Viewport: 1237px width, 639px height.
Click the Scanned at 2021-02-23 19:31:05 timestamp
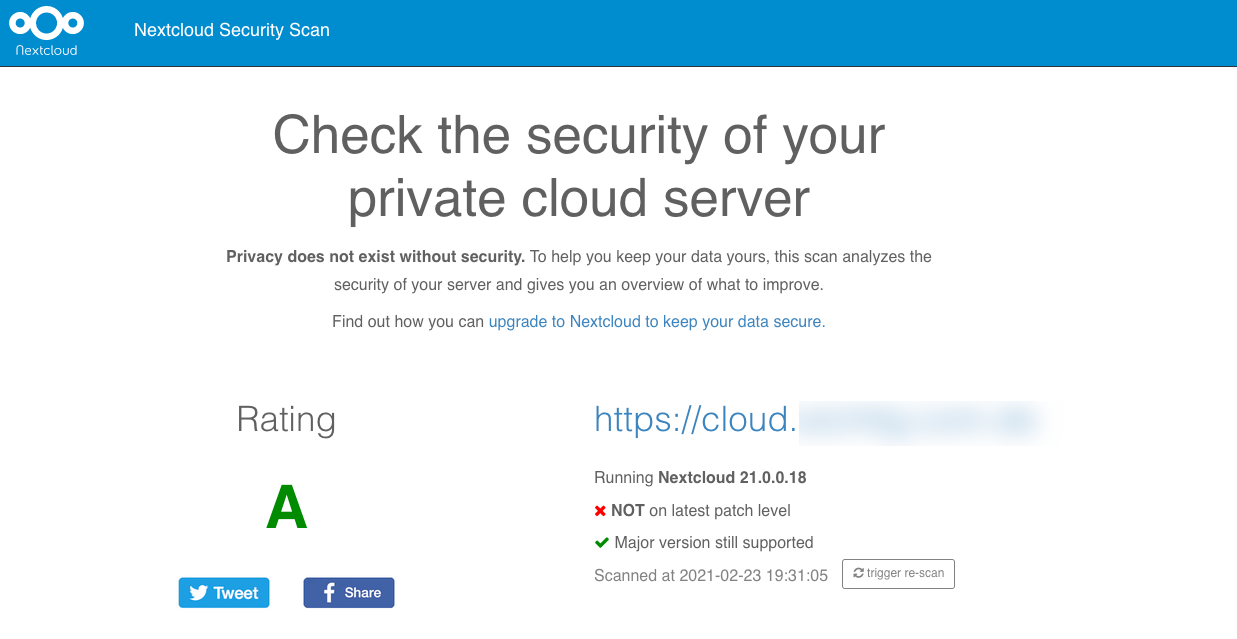[x=711, y=576]
